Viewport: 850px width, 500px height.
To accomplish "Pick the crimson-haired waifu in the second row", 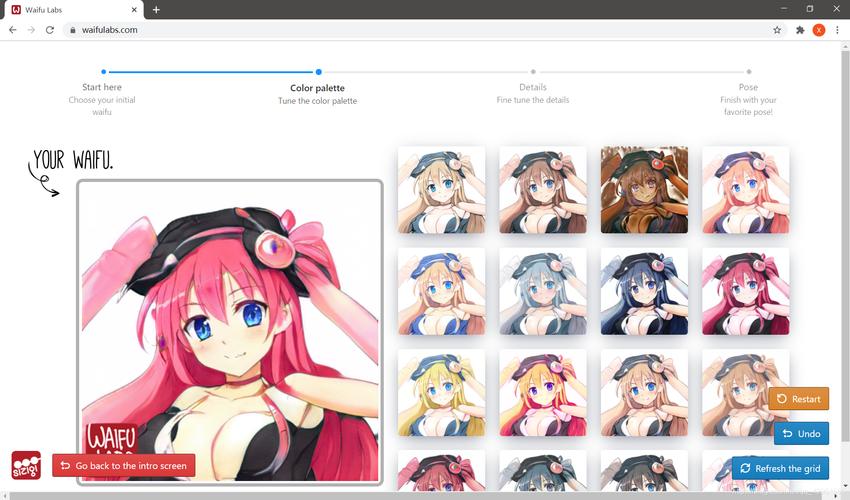I will [745, 291].
